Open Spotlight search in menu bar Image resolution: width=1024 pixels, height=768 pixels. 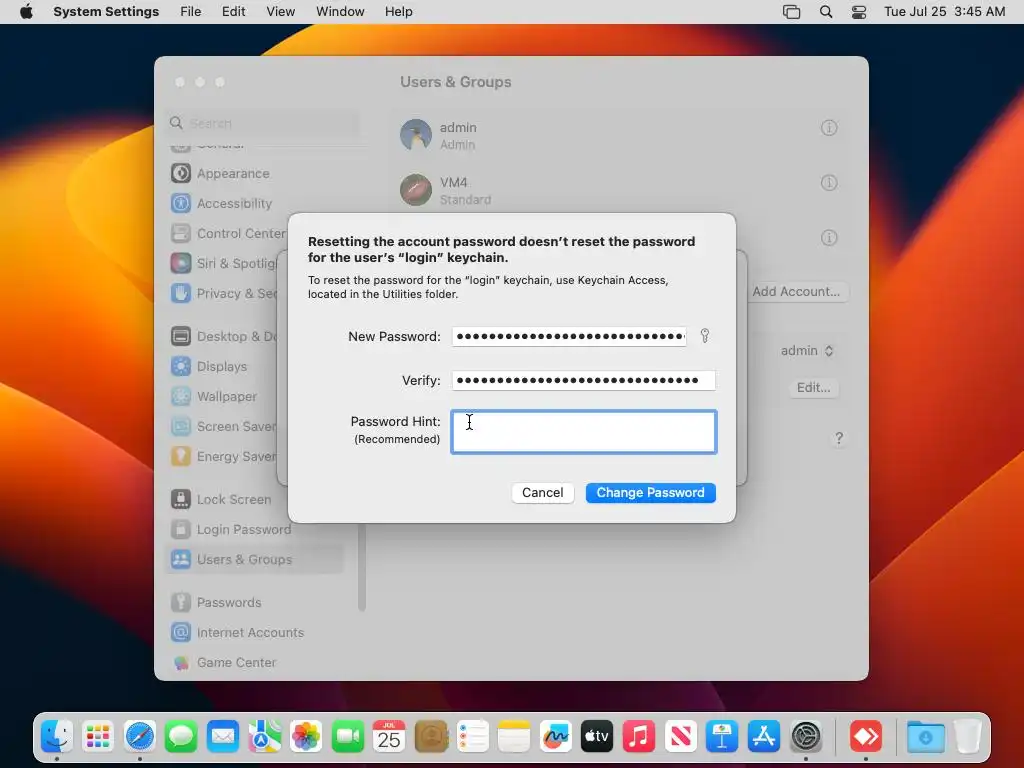click(825, 12)
